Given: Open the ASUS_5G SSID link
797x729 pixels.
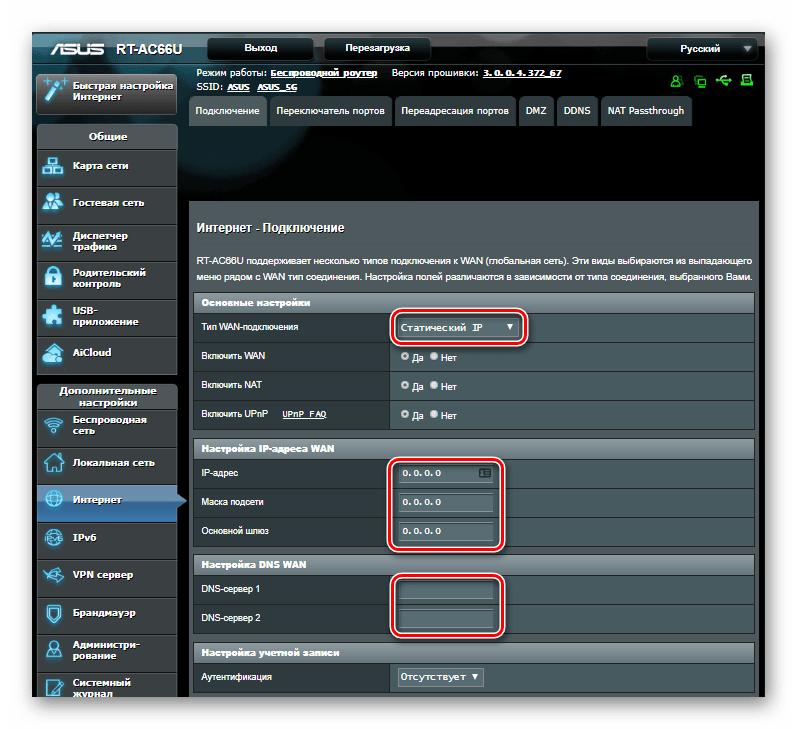Looking at the screenshot, I should point(277,87).
